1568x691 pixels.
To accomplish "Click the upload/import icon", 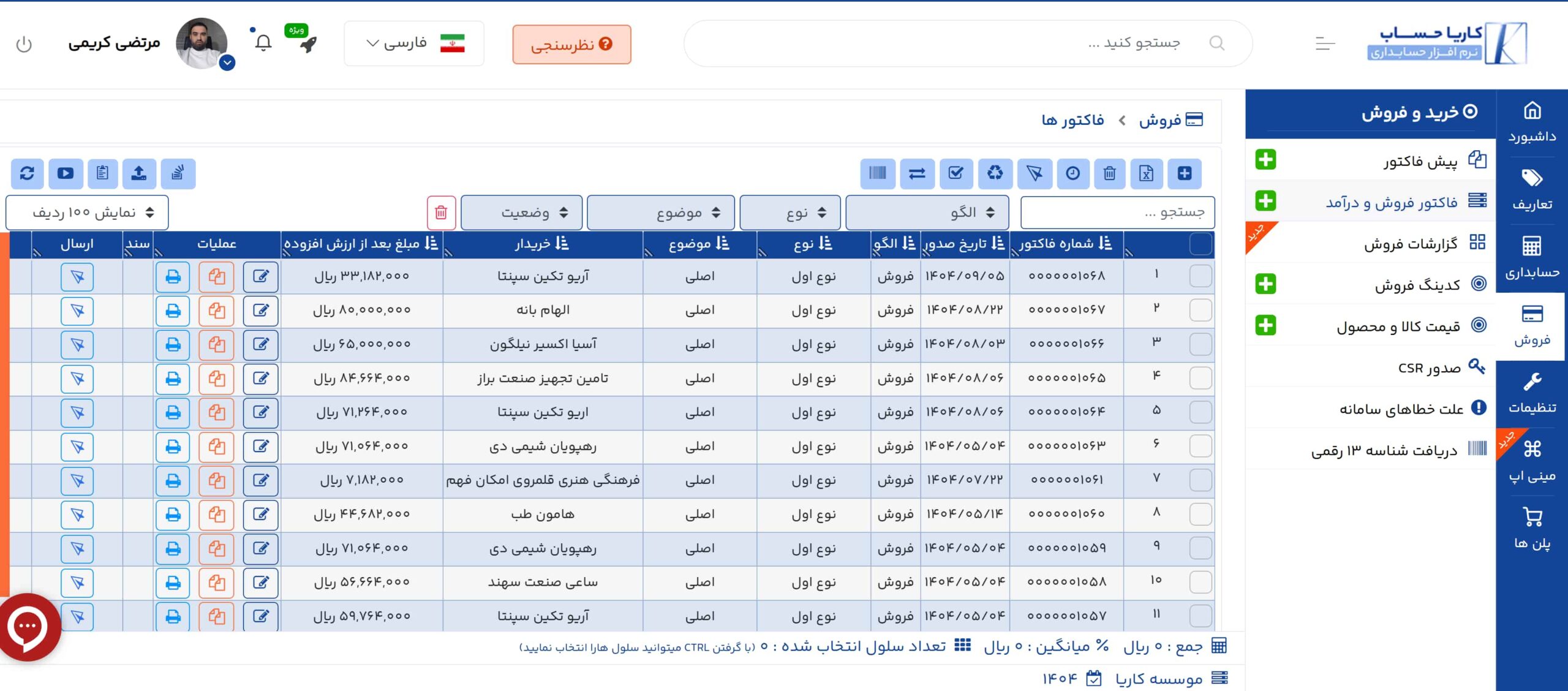I will point(139,173).
